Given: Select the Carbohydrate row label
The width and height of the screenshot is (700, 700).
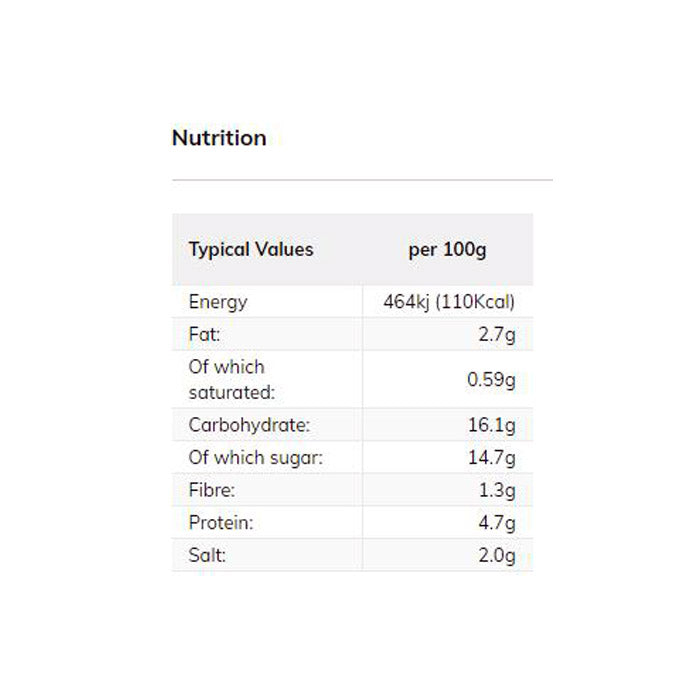Looking at the screenshot, I should tap(250, 425).
